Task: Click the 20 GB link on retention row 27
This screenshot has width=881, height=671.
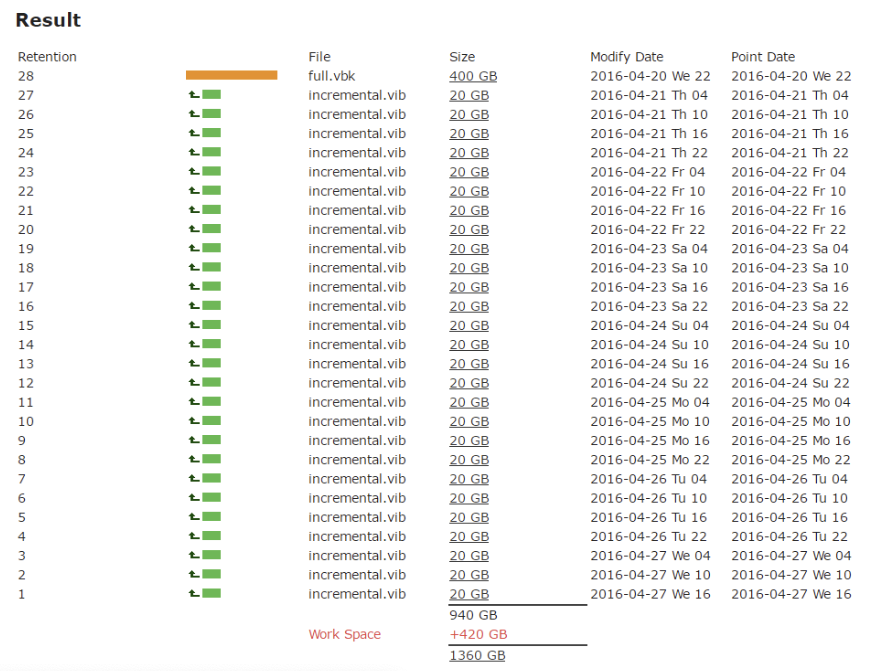Action: tap(468, 95)
